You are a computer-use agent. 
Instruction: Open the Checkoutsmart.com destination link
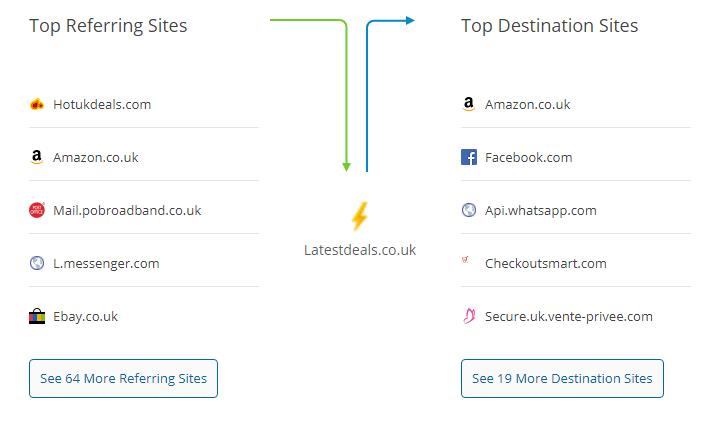(545, 263)
